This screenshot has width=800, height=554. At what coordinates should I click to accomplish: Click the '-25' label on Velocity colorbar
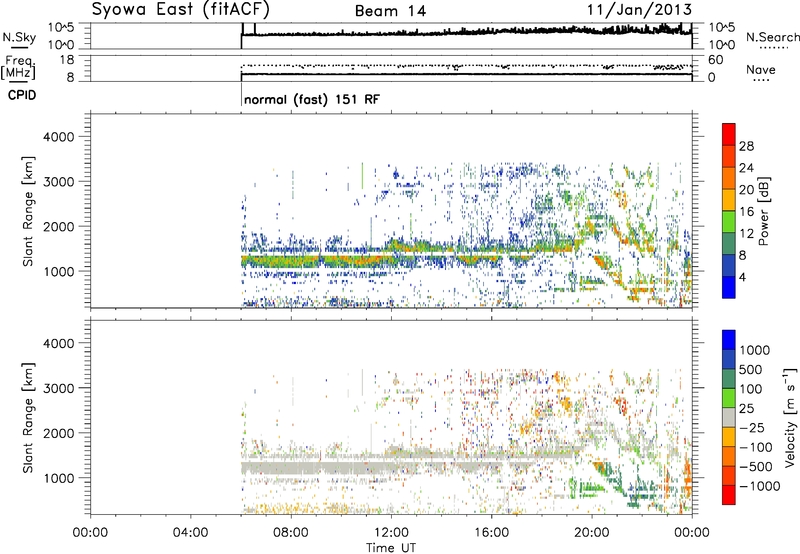pos(752,427)
